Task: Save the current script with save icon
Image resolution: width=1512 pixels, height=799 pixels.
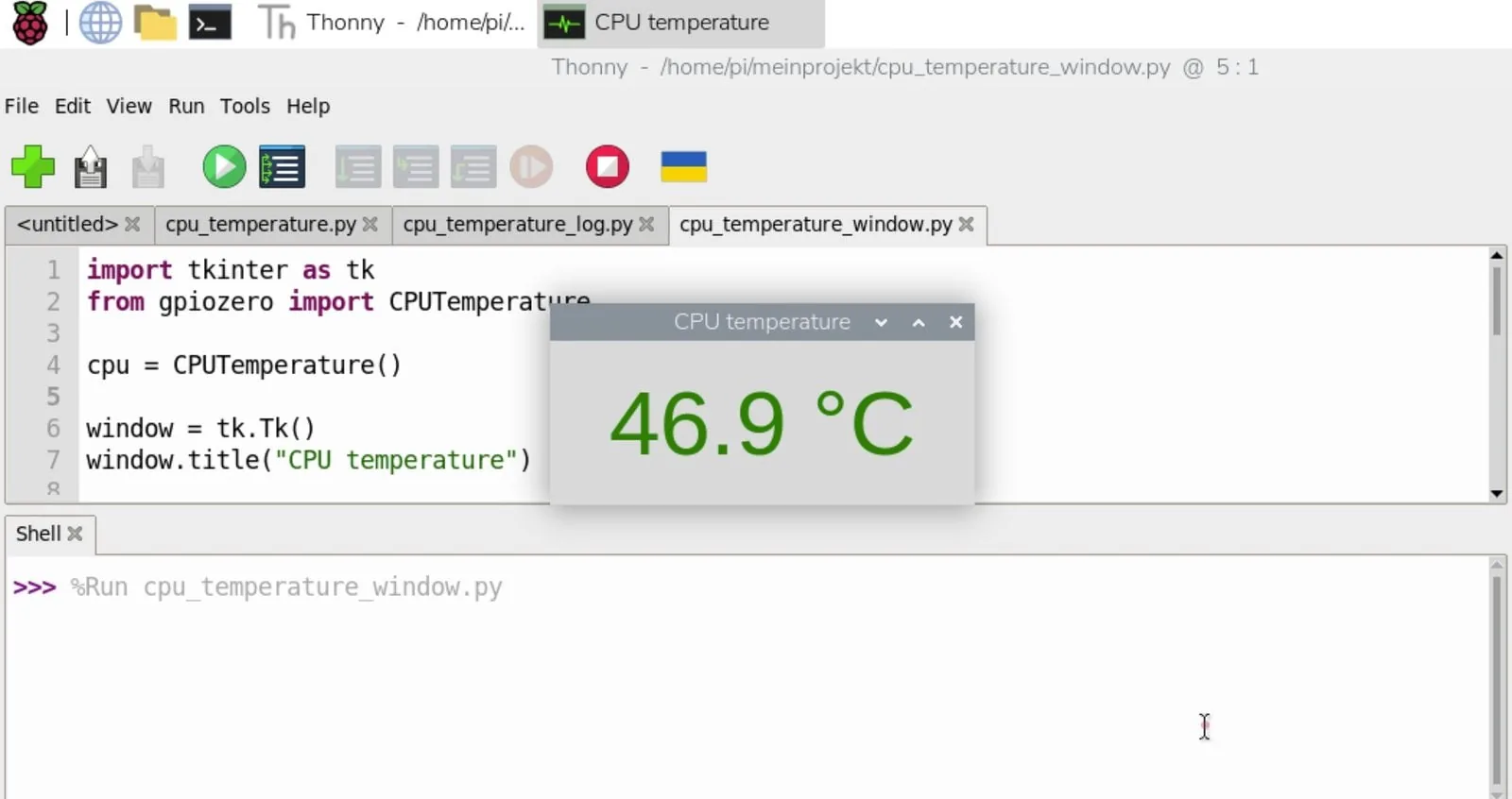Action: coord(147,167)
